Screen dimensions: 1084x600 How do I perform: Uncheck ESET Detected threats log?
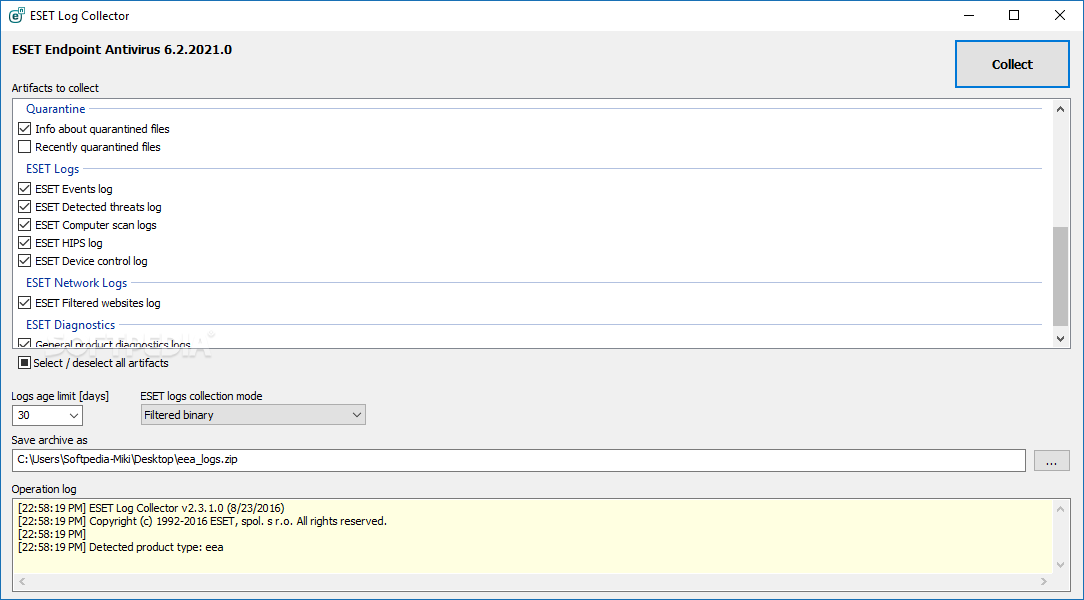(25, 207)
